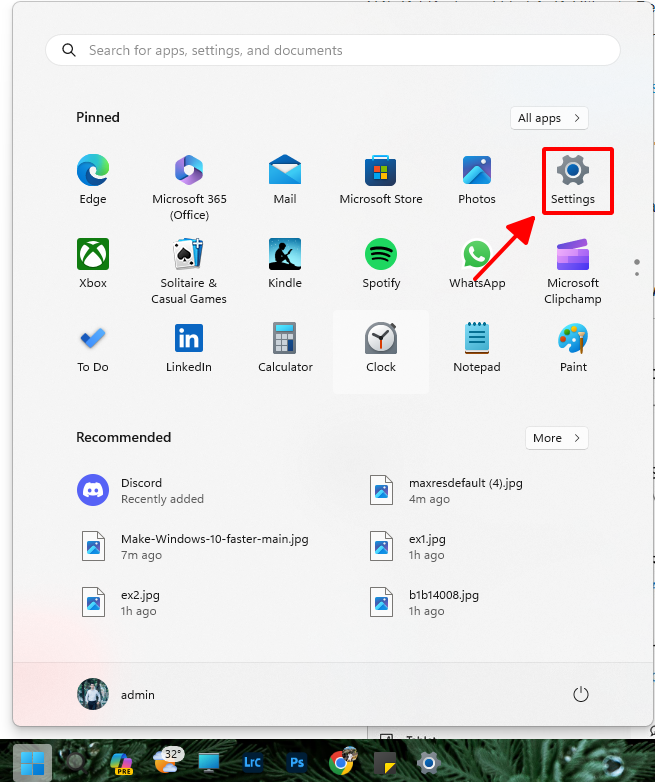Open recently added Discord
This screenshot has height=782, width=655.
coord(141,490)
